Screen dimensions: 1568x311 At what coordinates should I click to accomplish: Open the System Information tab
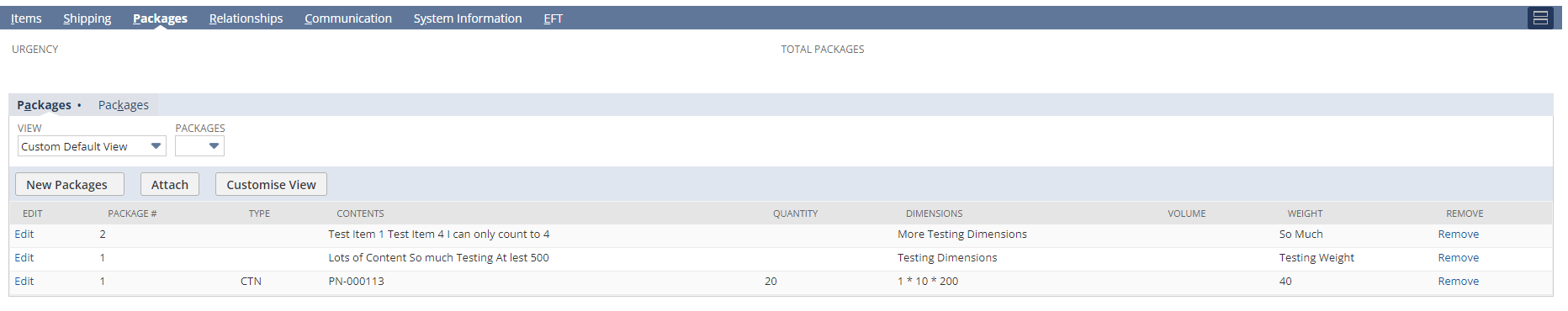click(x=468, y=18)
